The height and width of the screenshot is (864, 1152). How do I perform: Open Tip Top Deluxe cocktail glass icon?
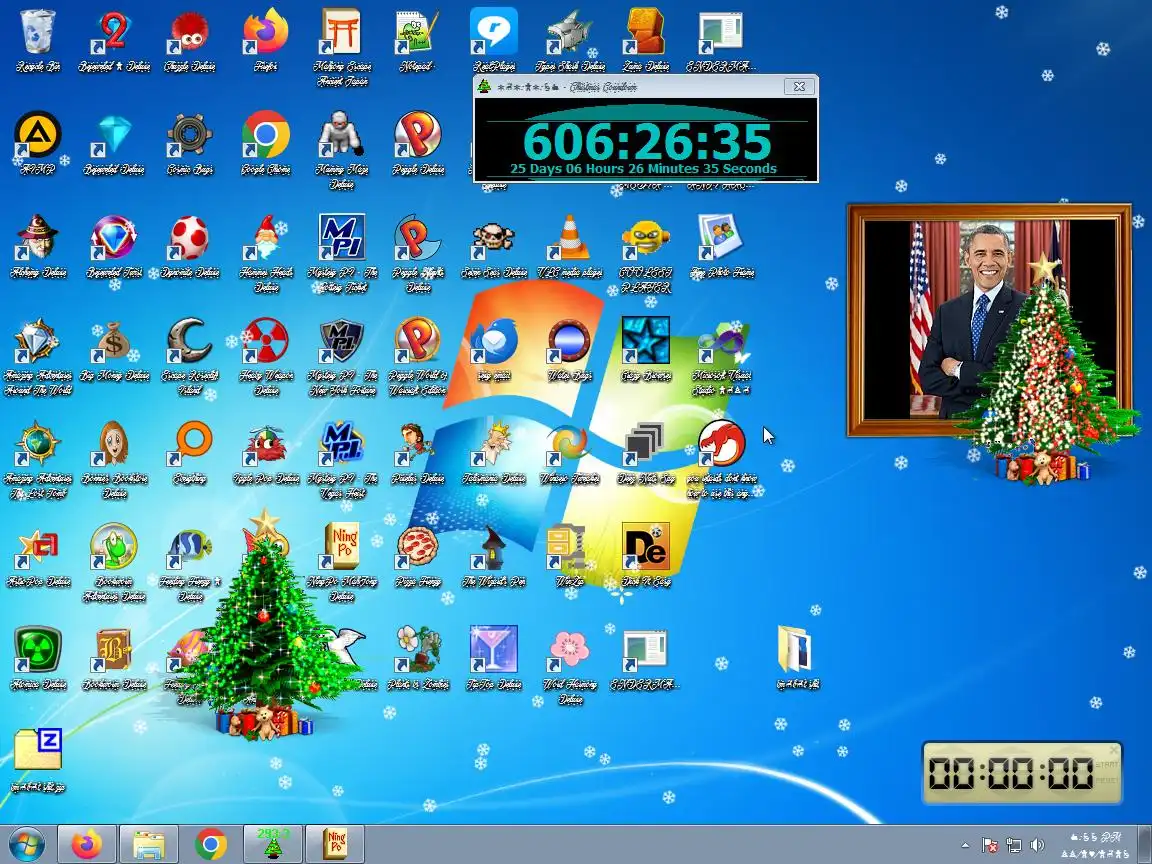[494, 658]
